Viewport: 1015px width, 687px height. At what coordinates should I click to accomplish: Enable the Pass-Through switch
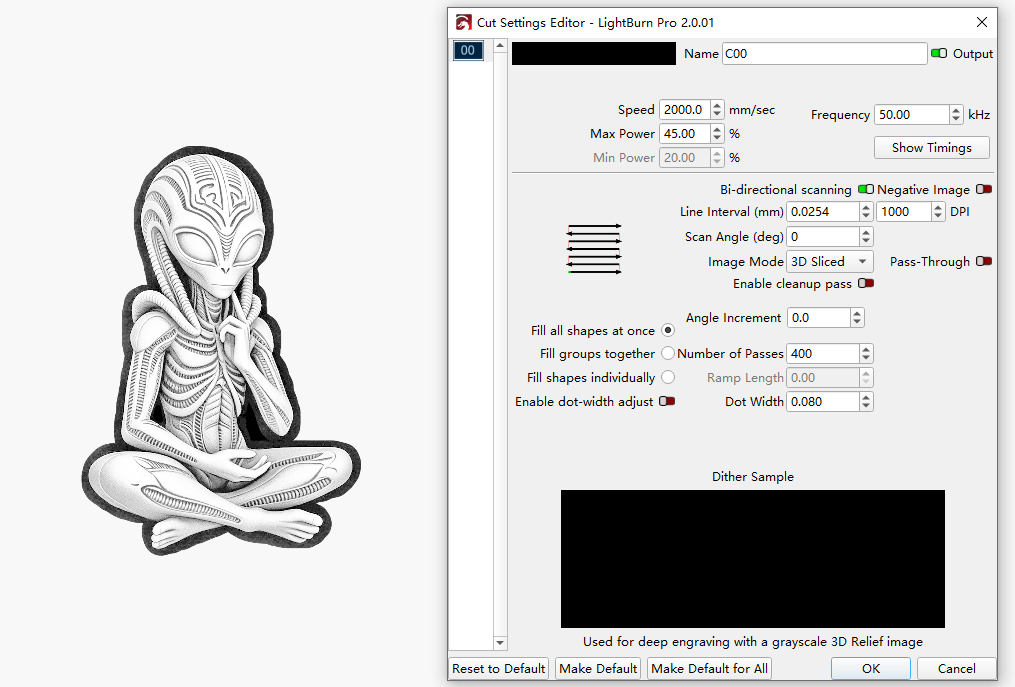coord(984,261)
